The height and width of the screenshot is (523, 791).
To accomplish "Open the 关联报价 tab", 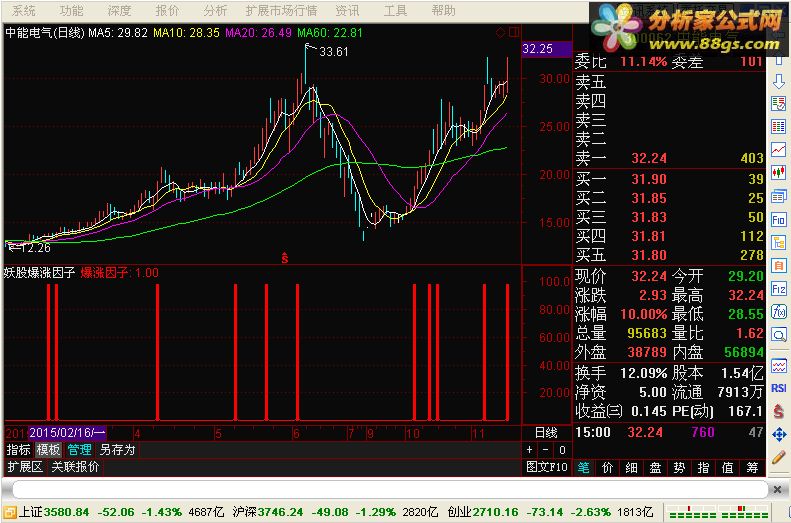I will 75,467.
